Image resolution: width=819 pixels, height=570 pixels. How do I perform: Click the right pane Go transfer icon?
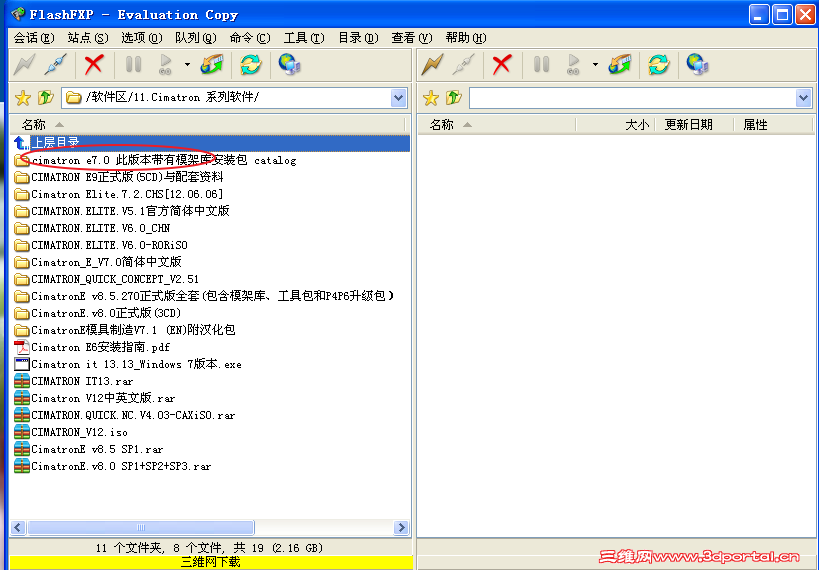pyautogui.click(x=574, y=65)
